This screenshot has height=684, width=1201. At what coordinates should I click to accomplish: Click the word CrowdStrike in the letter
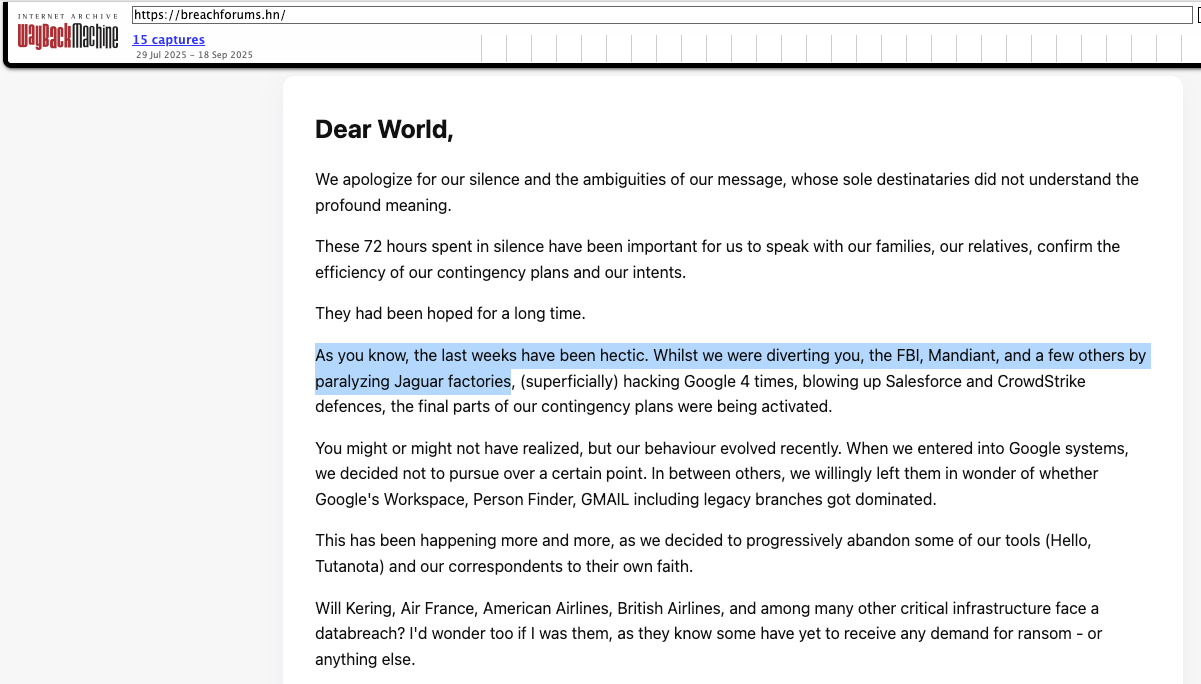tap(1041, 381)
